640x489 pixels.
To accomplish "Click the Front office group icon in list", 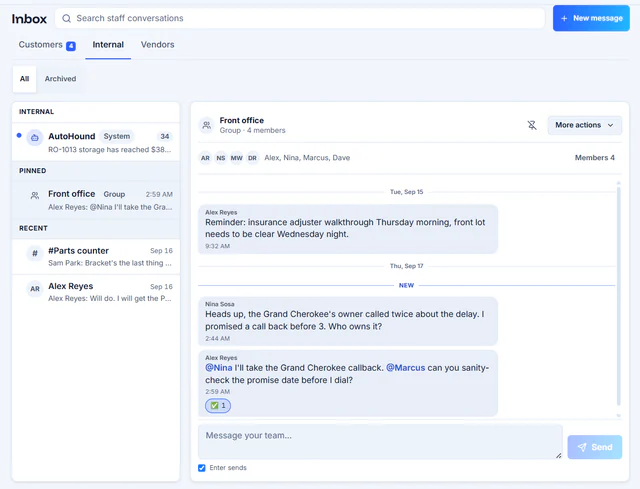I will coord(35,196).
